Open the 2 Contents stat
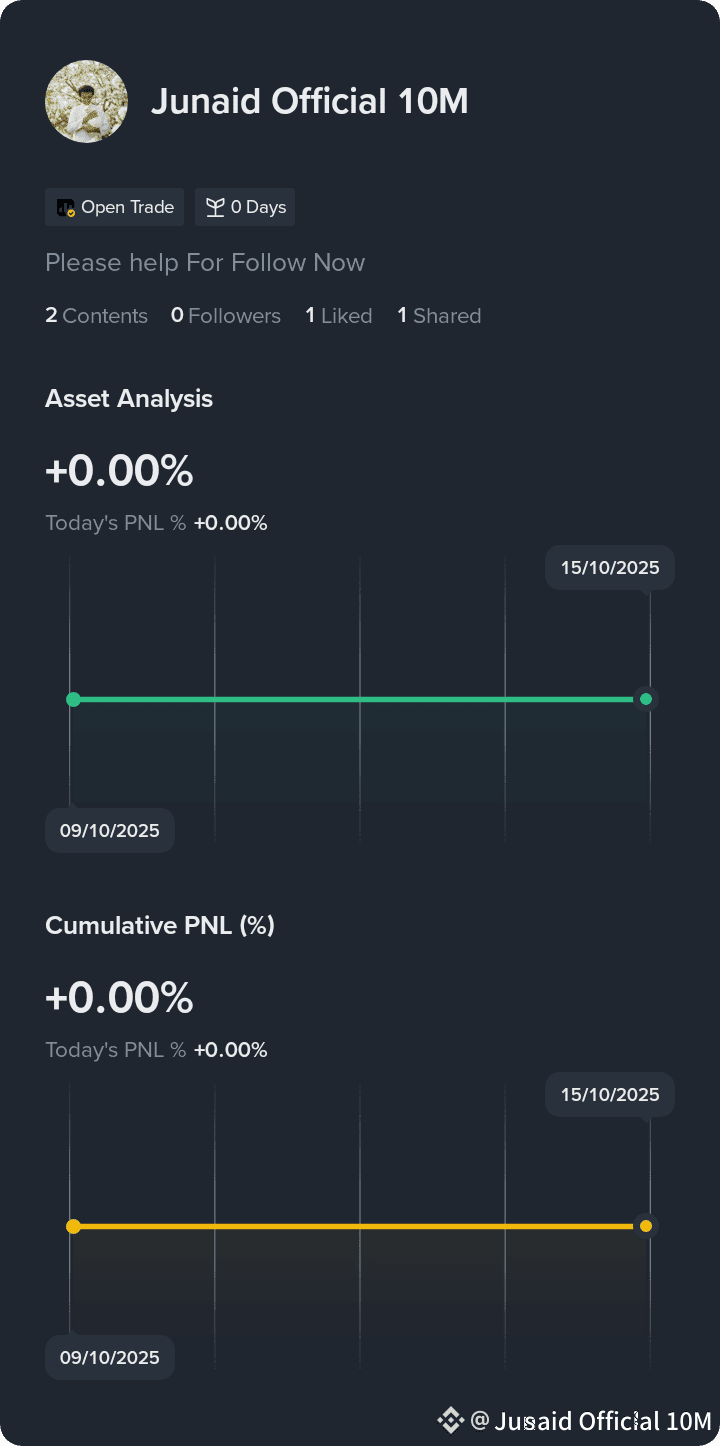Image resolution: width=720 pixels, height=1446 pixels. 96,316
